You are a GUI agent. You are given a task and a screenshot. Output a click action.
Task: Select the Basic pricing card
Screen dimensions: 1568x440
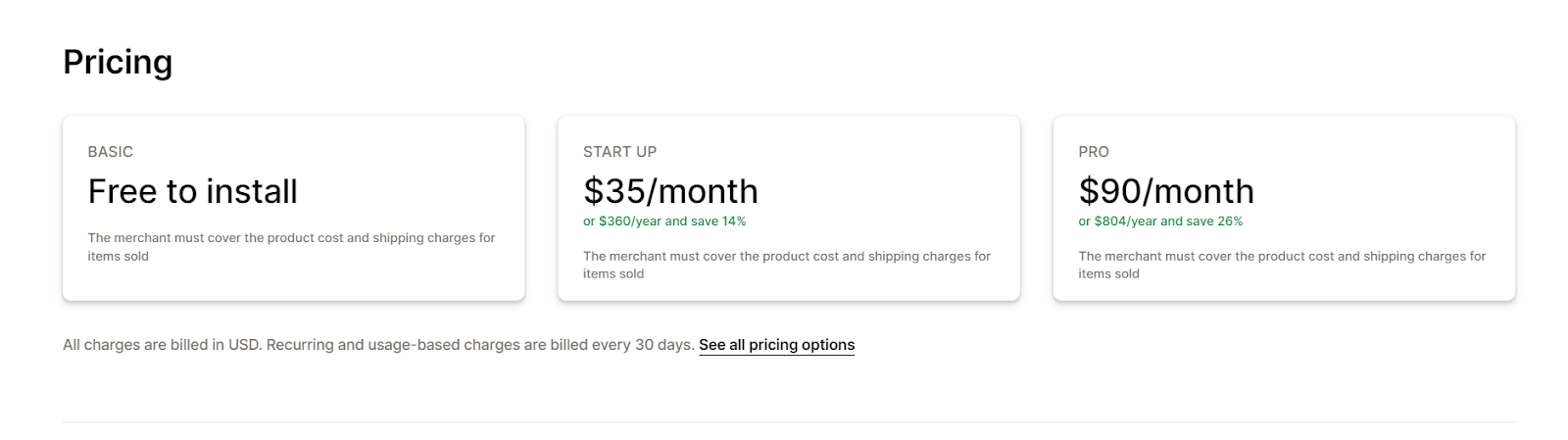[x=293, y=284]
